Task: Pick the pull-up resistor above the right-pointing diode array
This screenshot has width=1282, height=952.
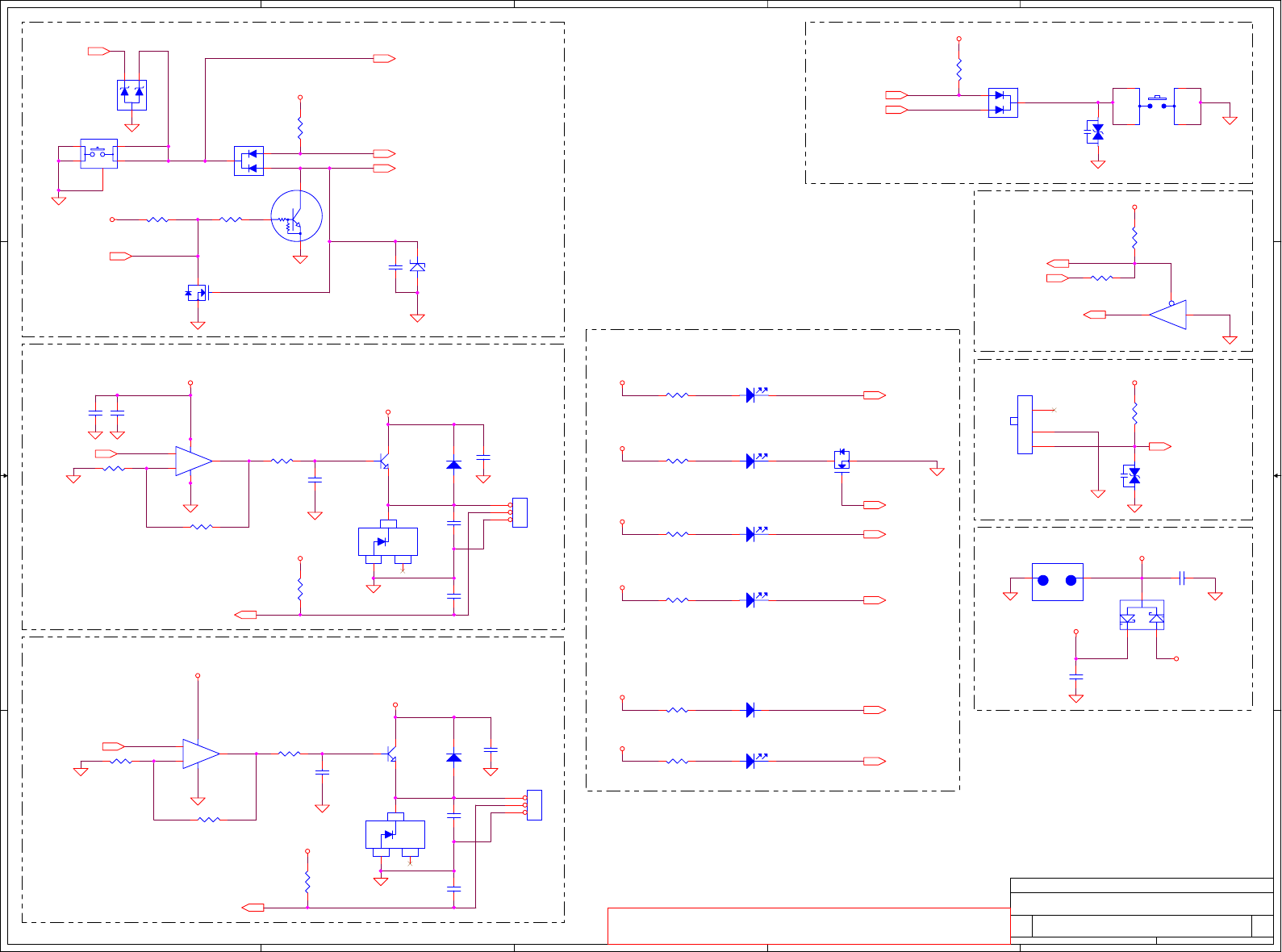Action: (x=959, y=69)
